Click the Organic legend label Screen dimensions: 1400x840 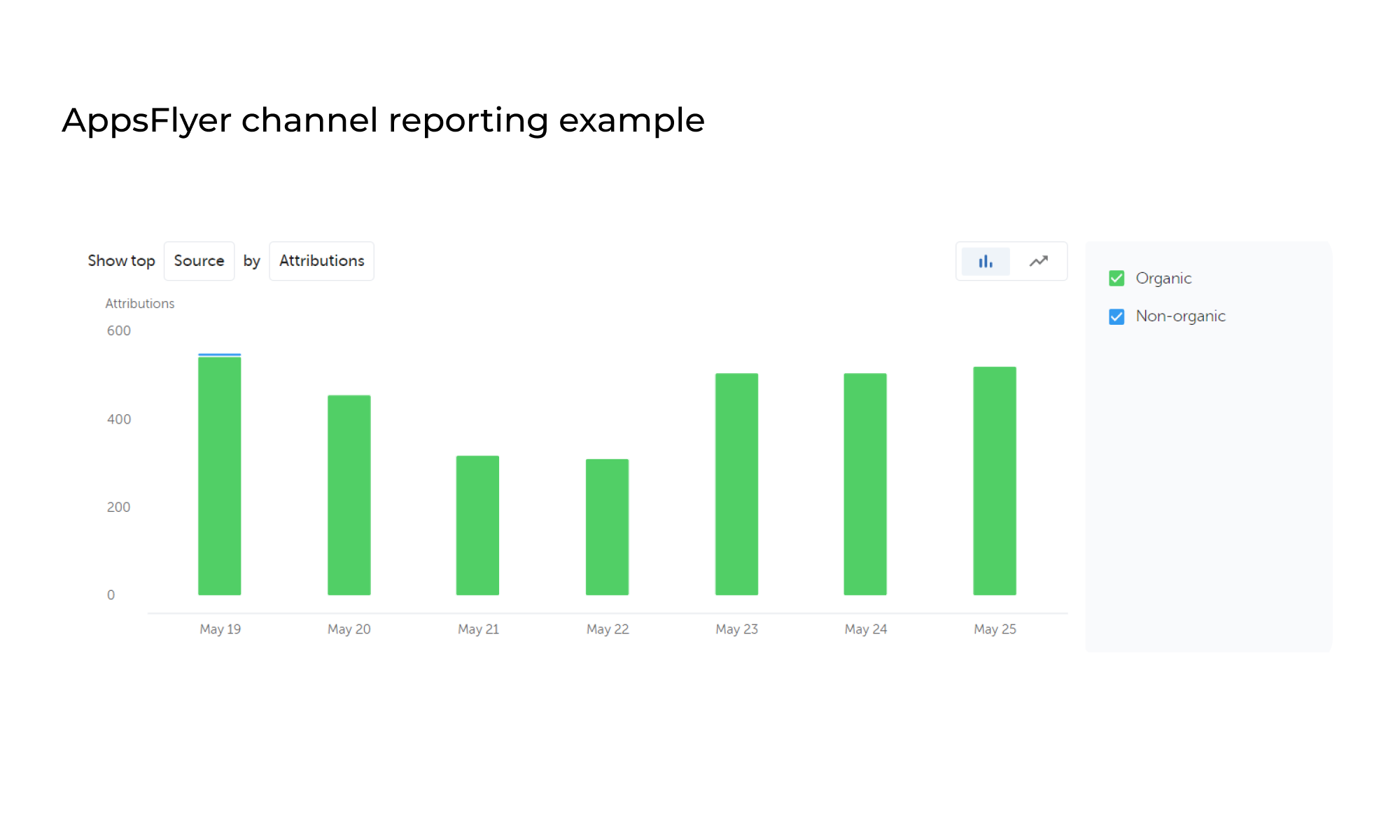point(1163,279)
